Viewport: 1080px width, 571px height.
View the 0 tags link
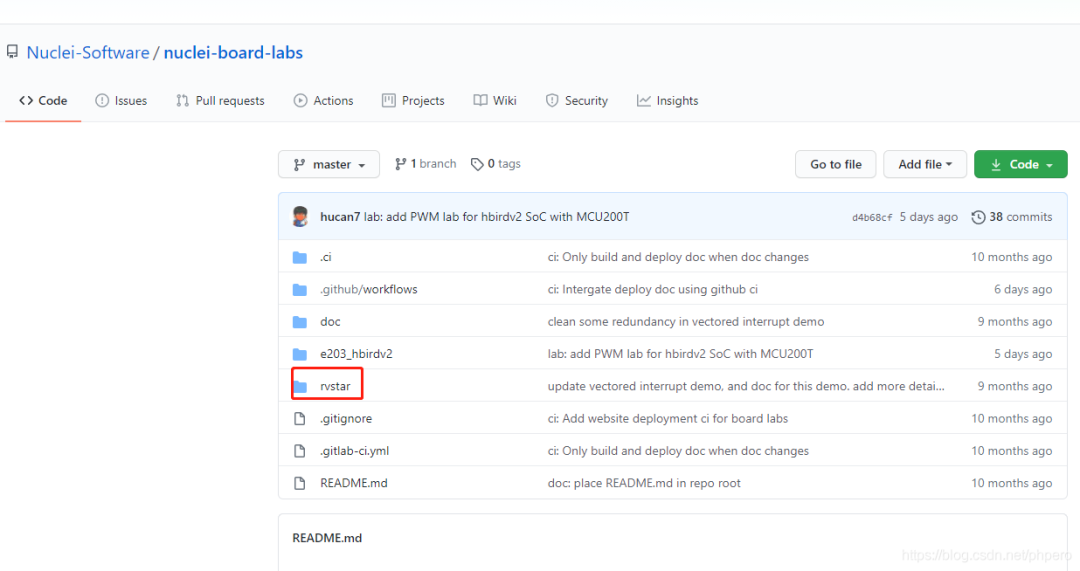coord(495,164)
